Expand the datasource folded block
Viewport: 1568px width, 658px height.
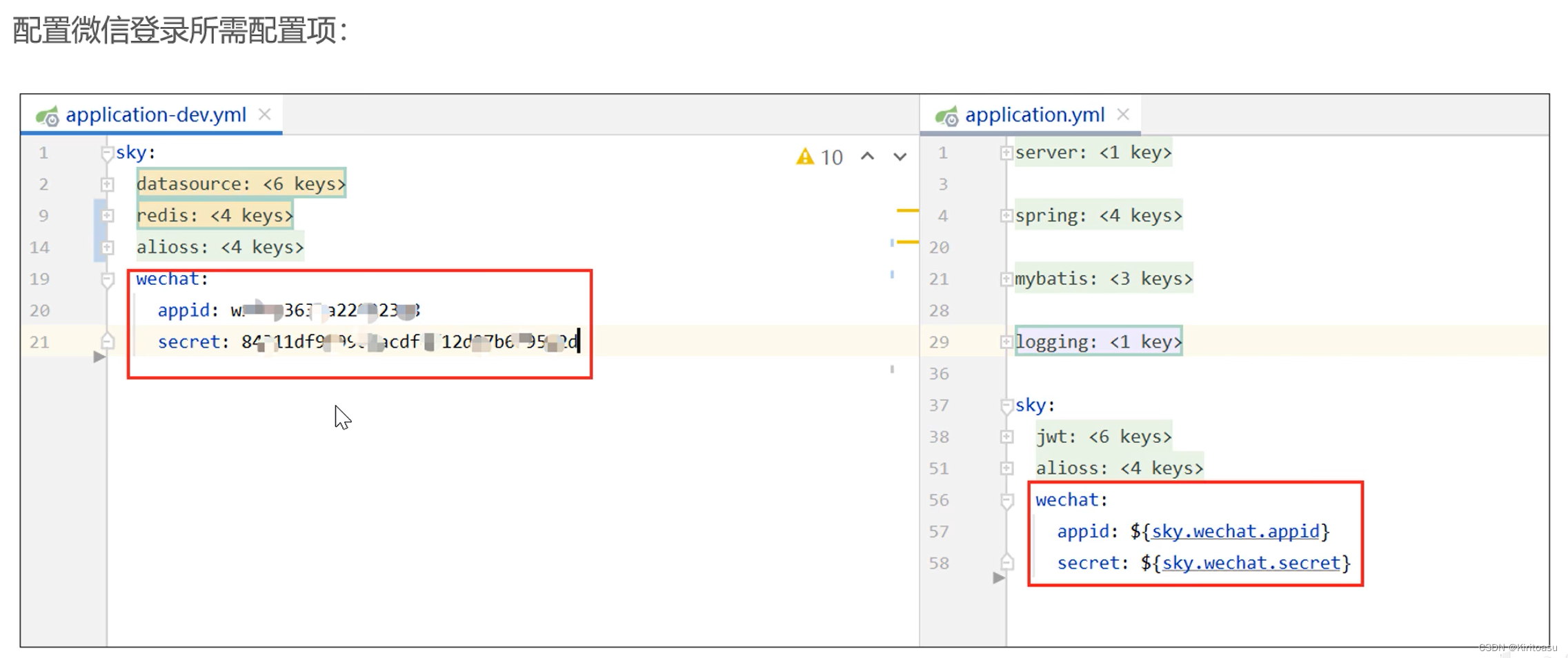(x=107, y=184)
